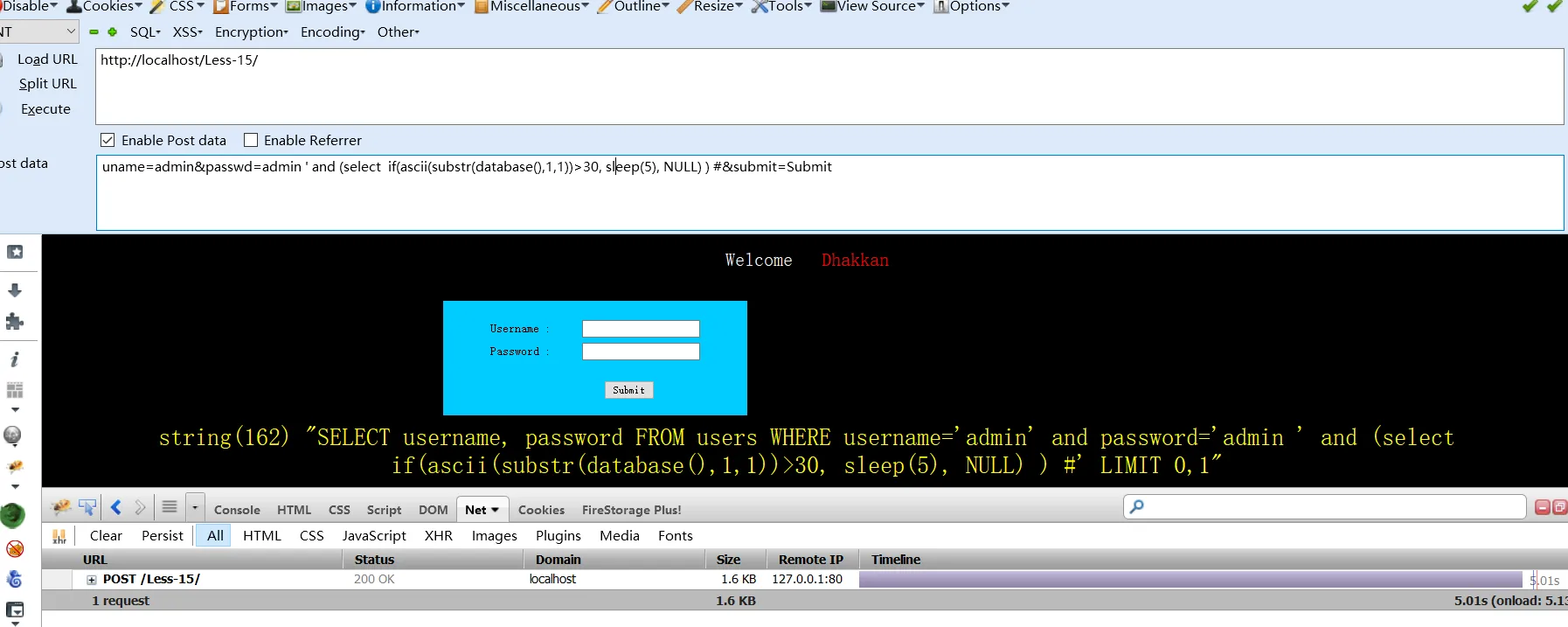Go back with the Firebug blue left arrow
The height and width of the screenshot is (627, 1568).
[115, 507]
